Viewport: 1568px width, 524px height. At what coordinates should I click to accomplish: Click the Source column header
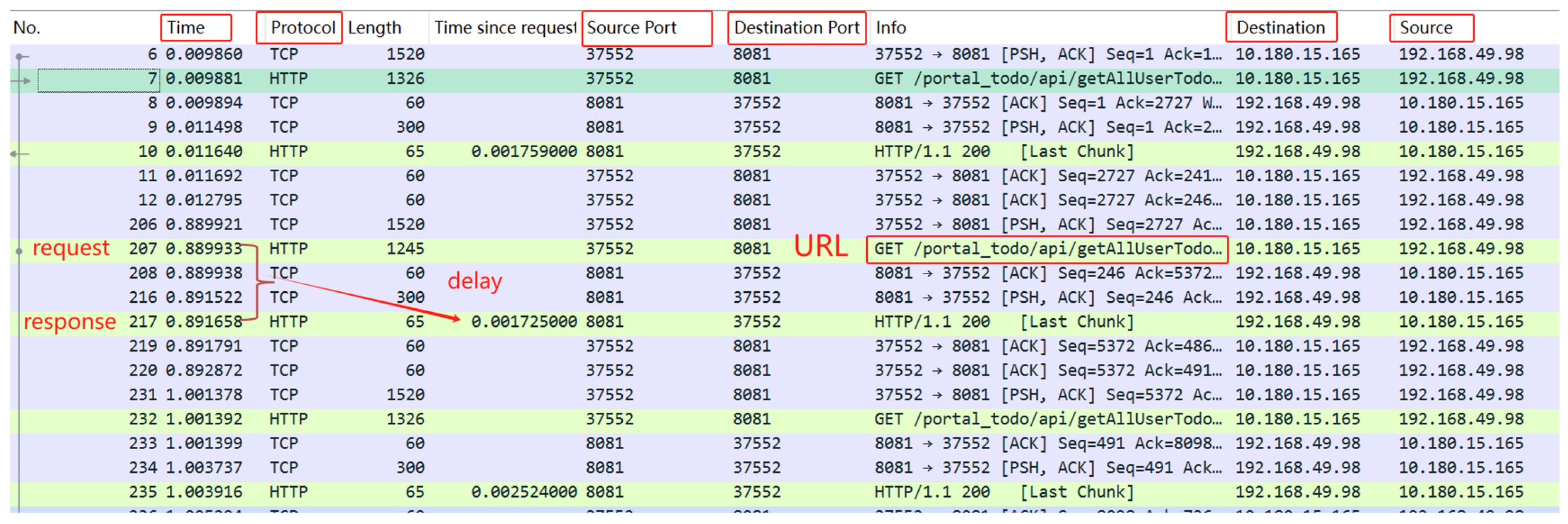[x=1426, y=28]
